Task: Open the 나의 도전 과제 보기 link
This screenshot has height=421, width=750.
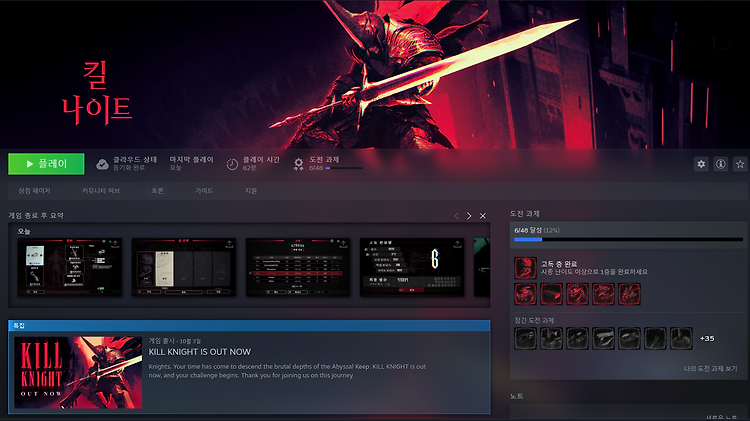Action: (x=710, y=368)
